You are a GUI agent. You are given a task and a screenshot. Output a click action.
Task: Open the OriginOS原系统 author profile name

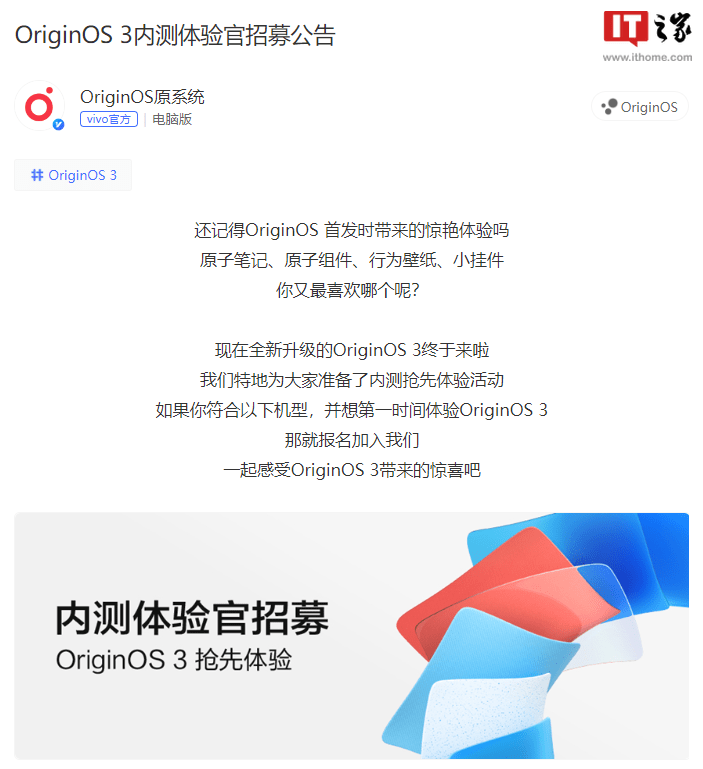tap(142, 97)
